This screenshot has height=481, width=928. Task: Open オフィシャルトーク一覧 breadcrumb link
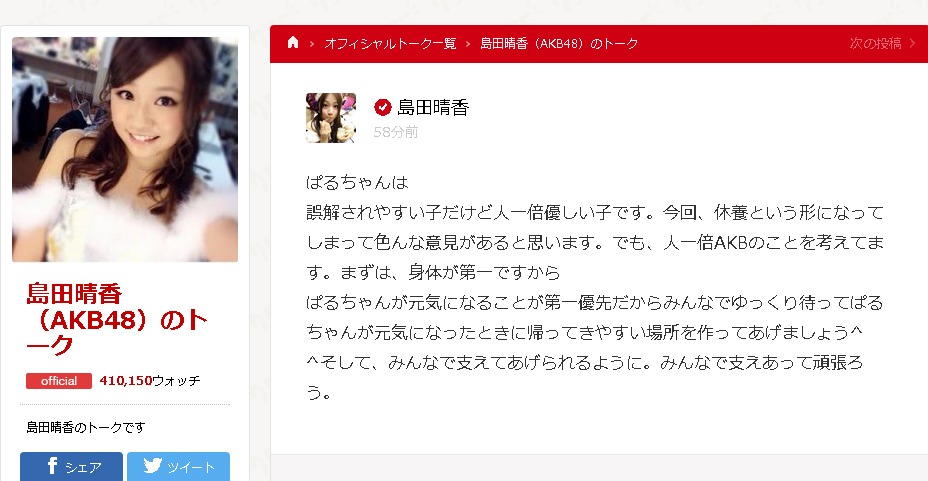pyautogui.click(x=391, y=44)
